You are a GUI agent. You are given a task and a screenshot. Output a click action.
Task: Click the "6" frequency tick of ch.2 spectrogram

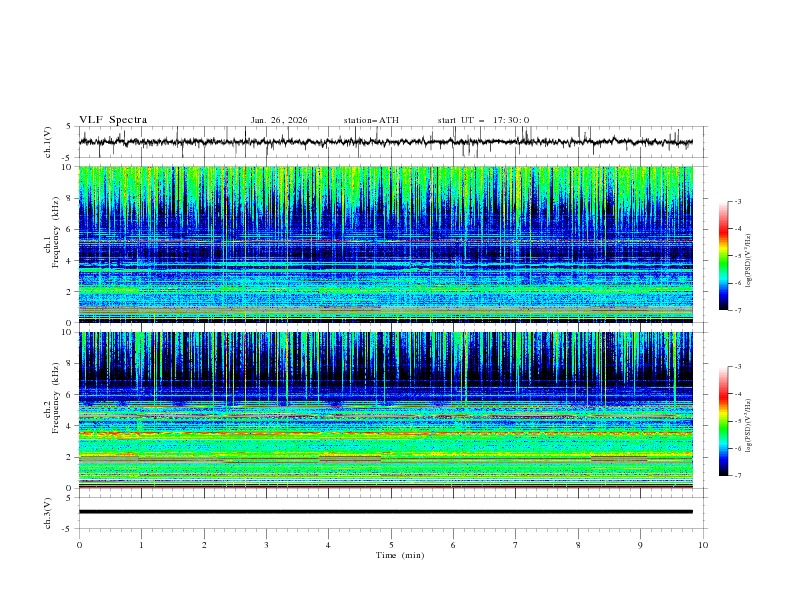click(71, 394)
